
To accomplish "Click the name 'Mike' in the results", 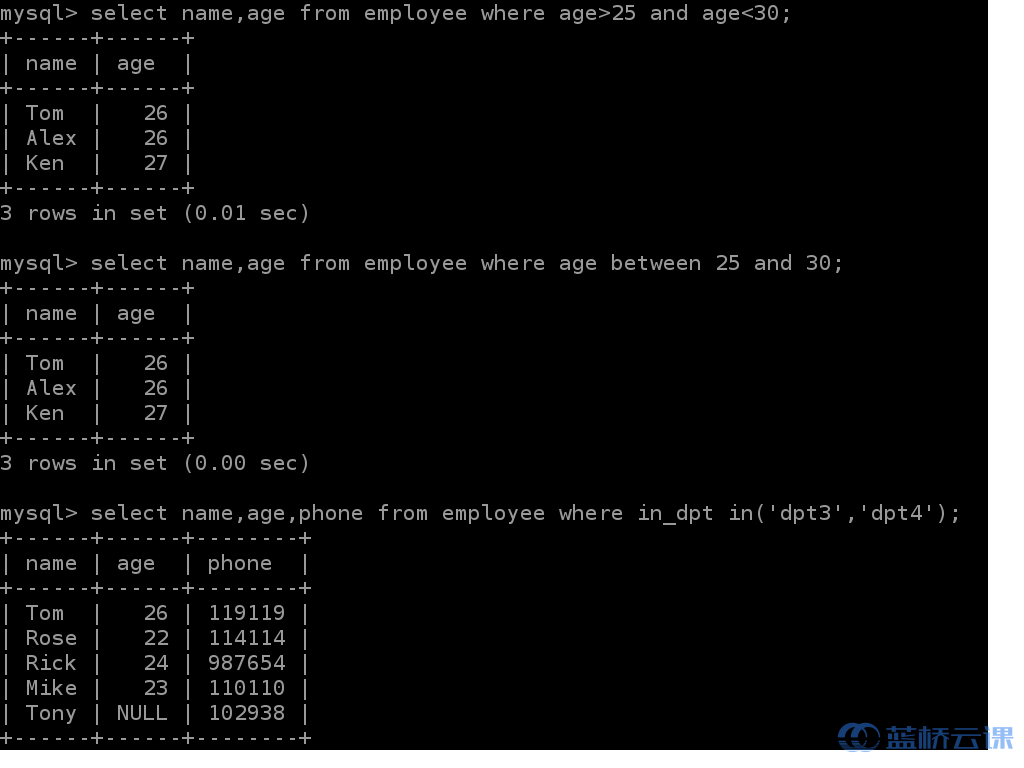I will coord(51,688).
